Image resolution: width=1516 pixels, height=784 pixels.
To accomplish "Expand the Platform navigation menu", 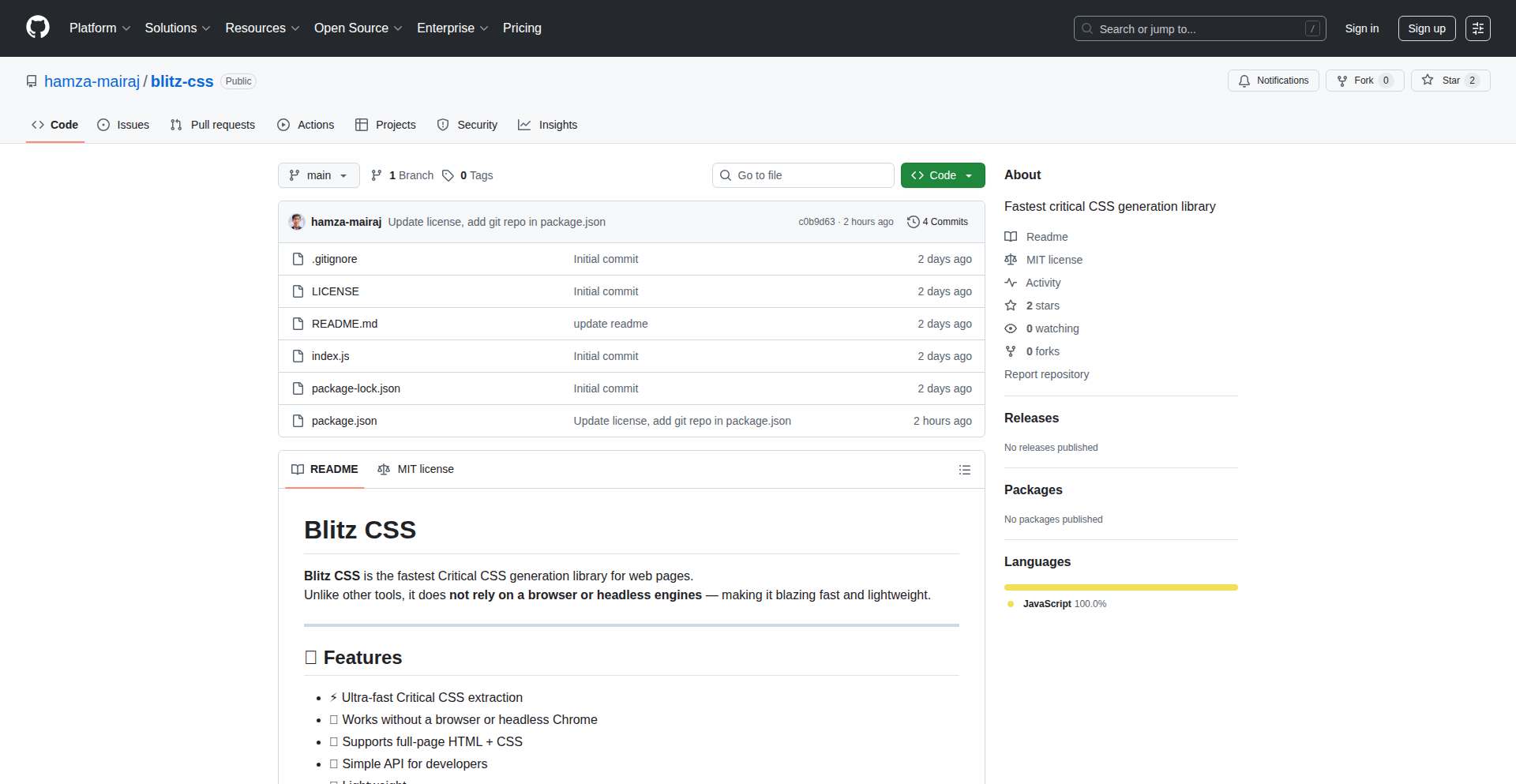I will click(99, 28).
